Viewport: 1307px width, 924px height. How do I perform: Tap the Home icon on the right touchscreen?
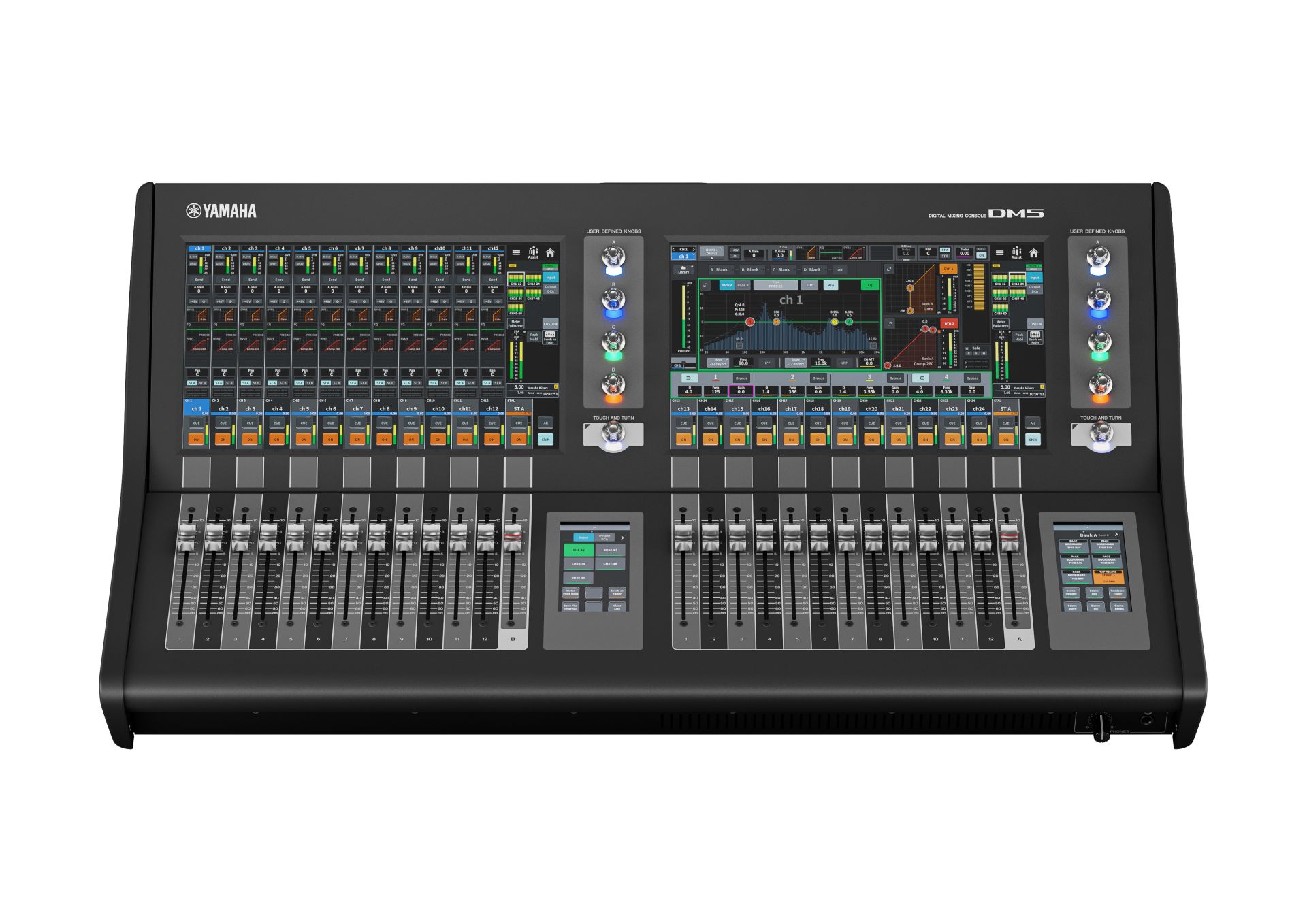(x=1033, y=253)
